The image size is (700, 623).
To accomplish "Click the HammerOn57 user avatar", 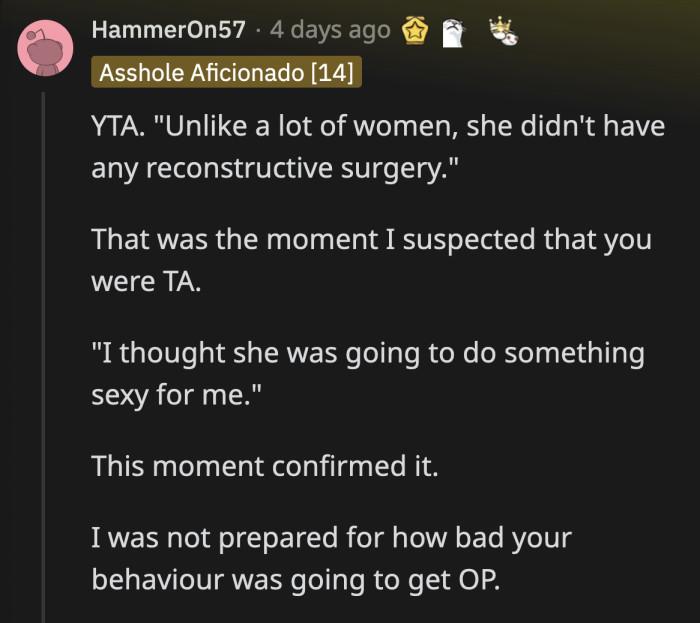I will (x=46, y=47).
